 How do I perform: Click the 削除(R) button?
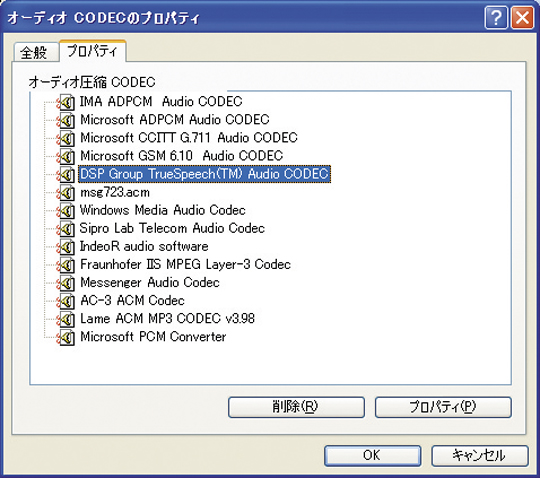click(x=296, y=407)
